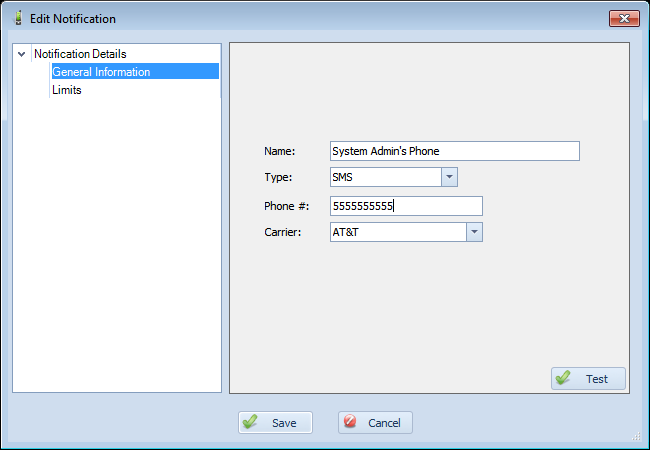Screen dimensions: 650x450
Task: Click the Name: label
Action: (x=279, y=151)
